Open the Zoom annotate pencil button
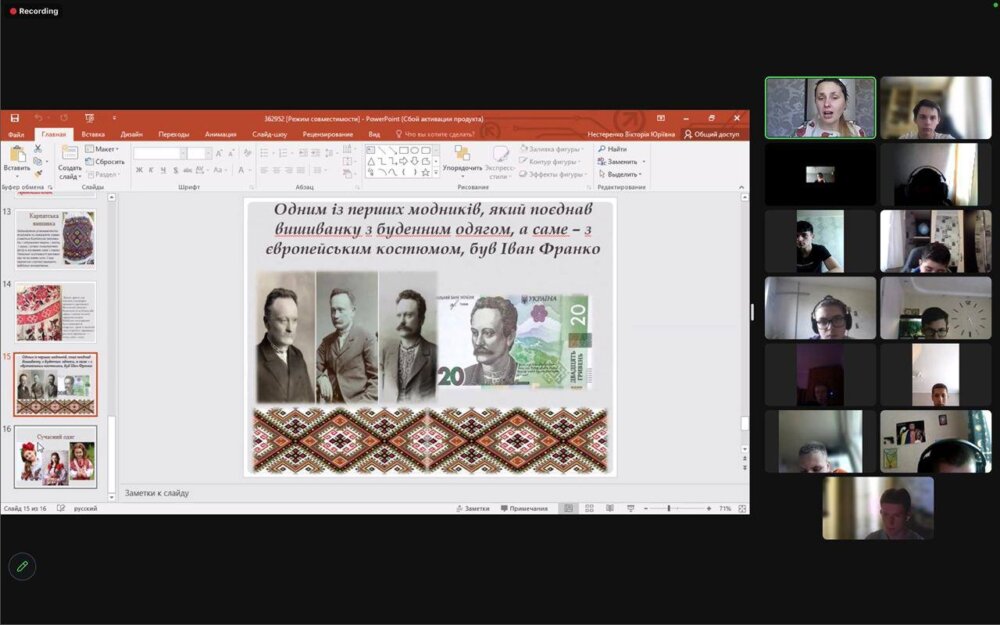Image resolution: width=1000 pixels, height=625 pixels. pos(22,566)
